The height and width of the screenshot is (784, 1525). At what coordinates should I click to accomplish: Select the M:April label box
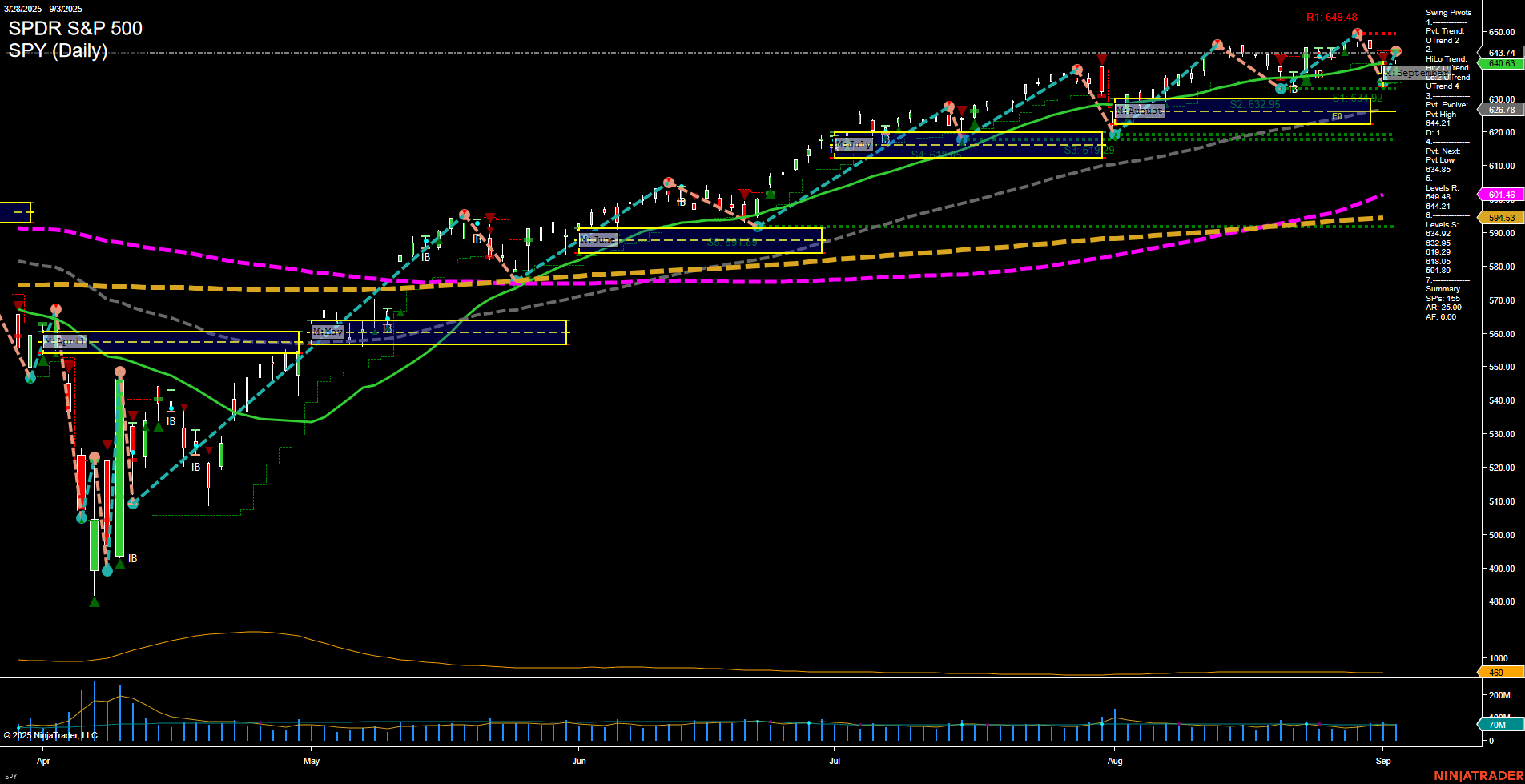click(x=66, y=340)
